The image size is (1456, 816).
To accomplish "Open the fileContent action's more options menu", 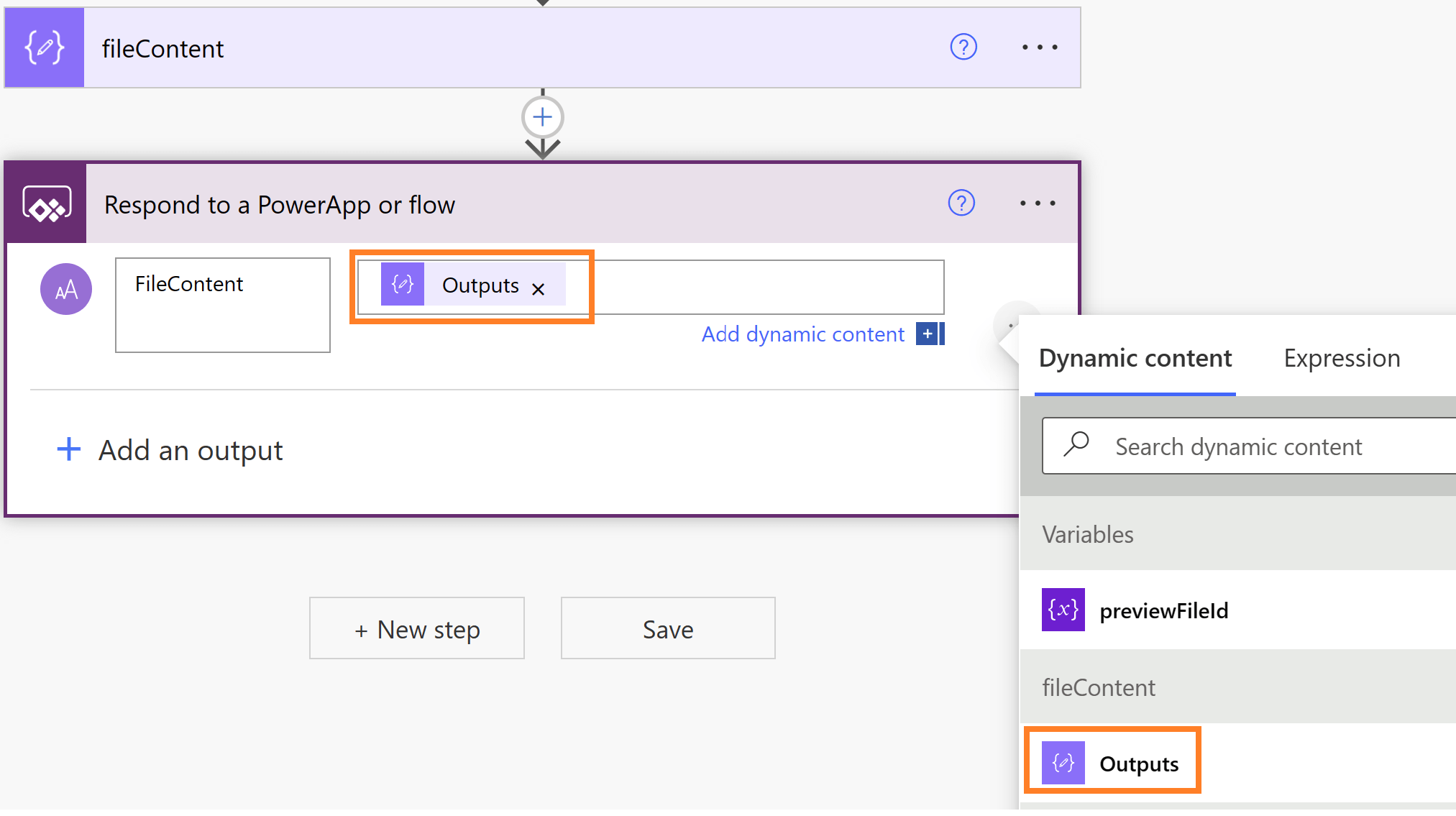I will pos(1040,47).
